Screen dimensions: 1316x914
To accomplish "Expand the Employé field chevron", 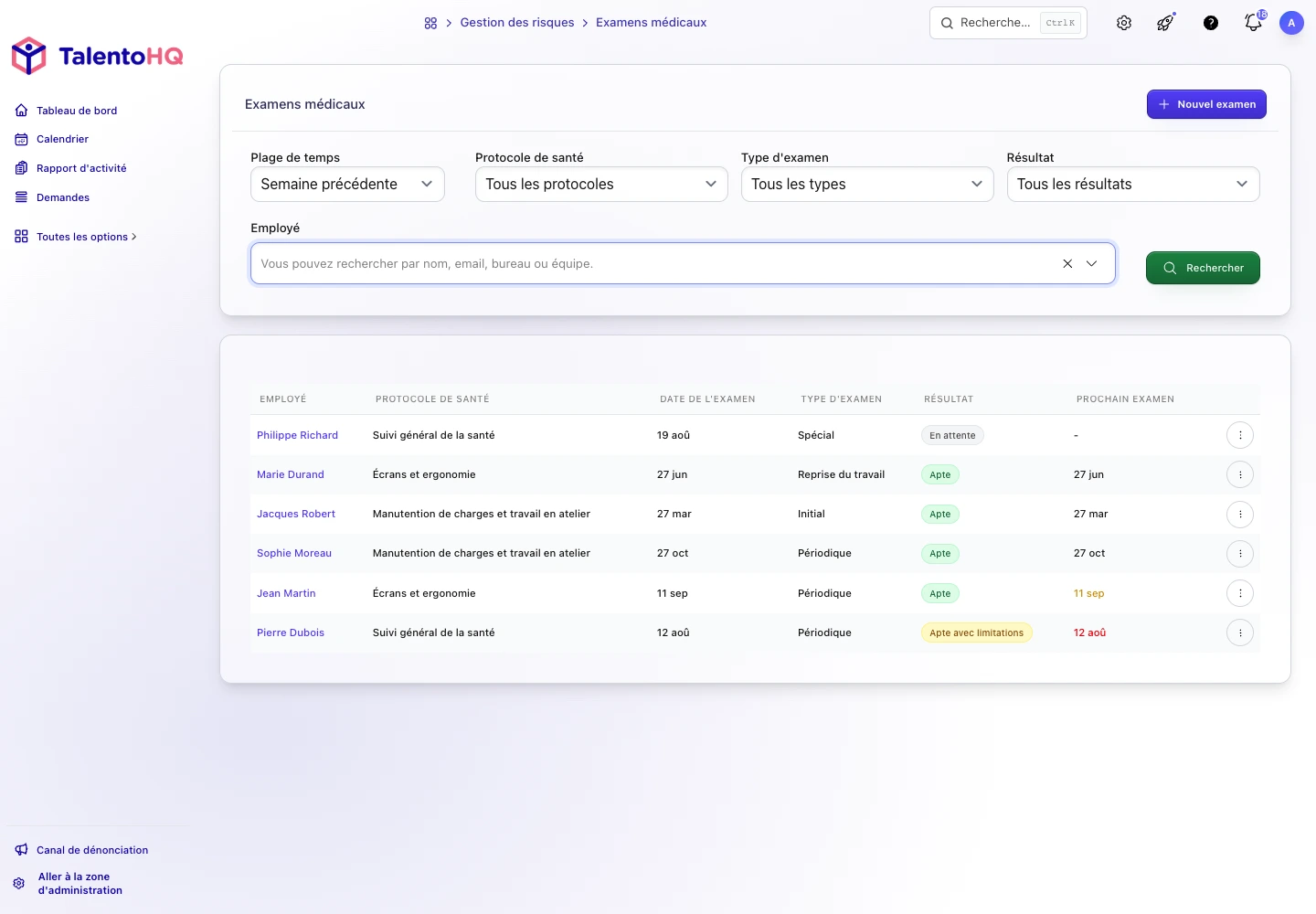I will point(1091,263).
